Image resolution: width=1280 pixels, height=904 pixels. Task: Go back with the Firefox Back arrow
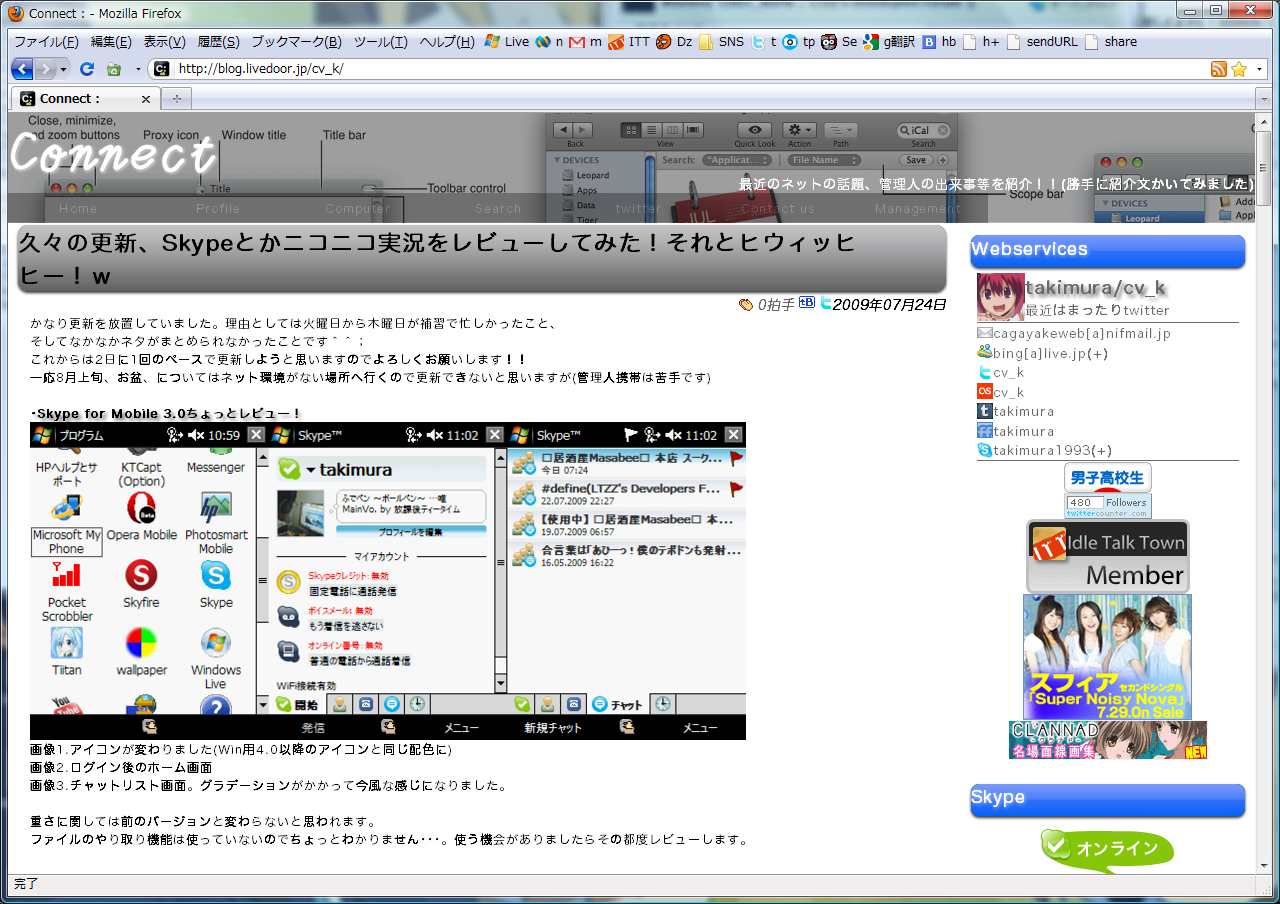(x=22, y=69)
